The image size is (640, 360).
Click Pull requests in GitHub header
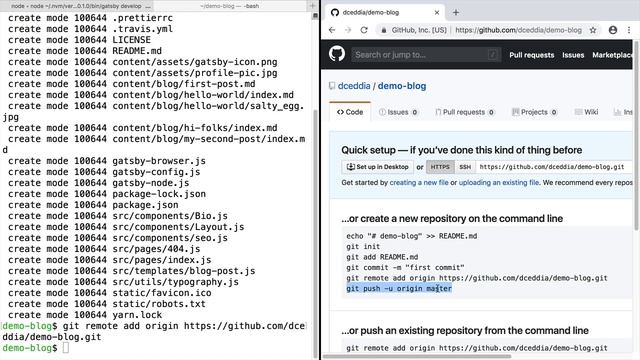[531, 55]
